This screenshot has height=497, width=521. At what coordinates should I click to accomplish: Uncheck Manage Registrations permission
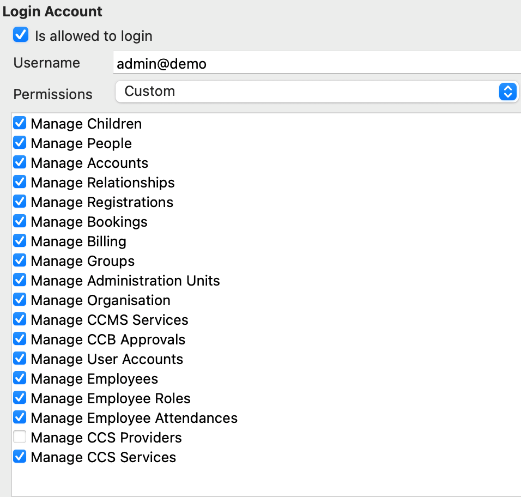tap(20, 202)
